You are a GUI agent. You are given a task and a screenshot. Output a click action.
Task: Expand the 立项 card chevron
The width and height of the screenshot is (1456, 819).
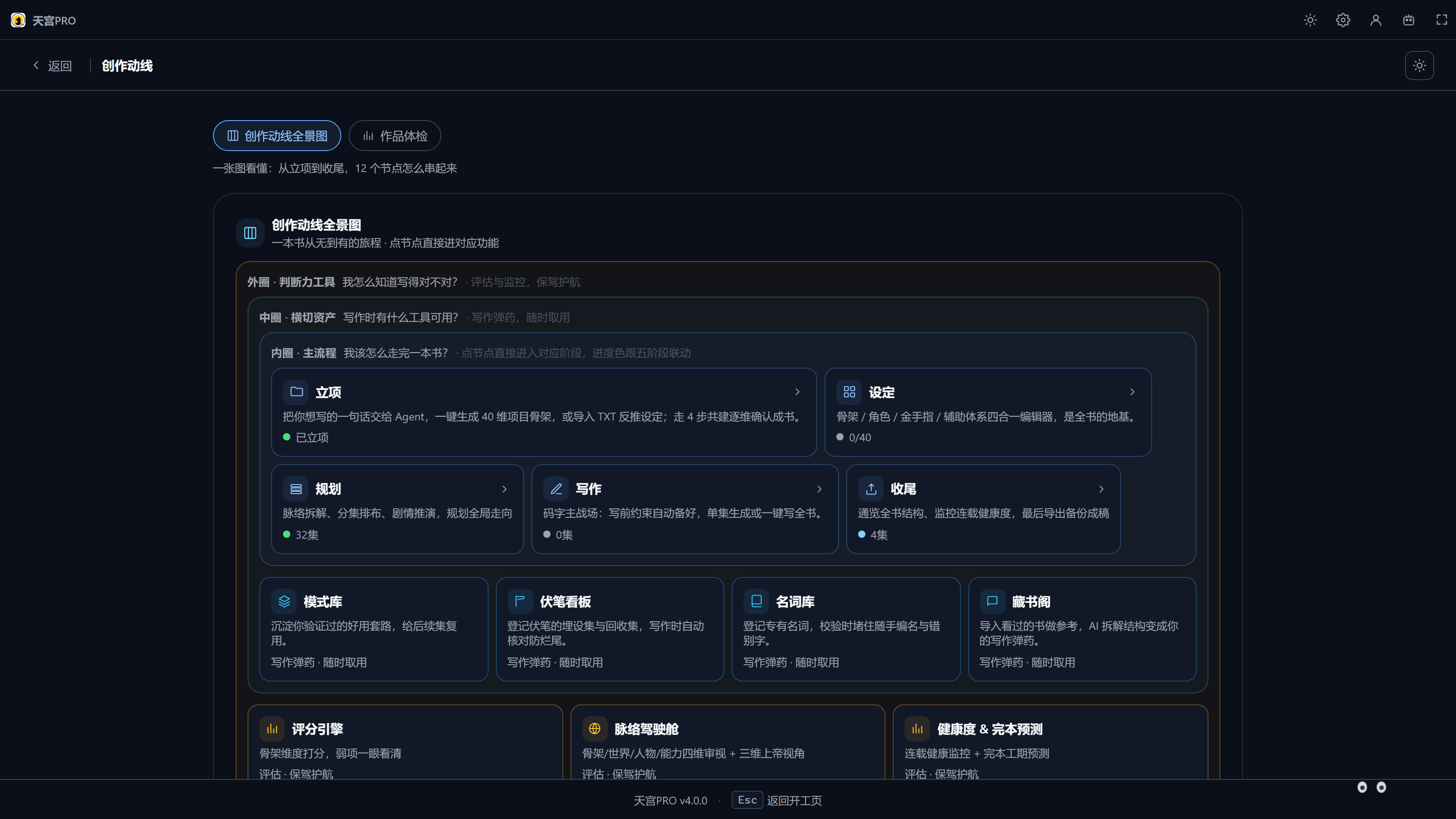click(798, 392)
